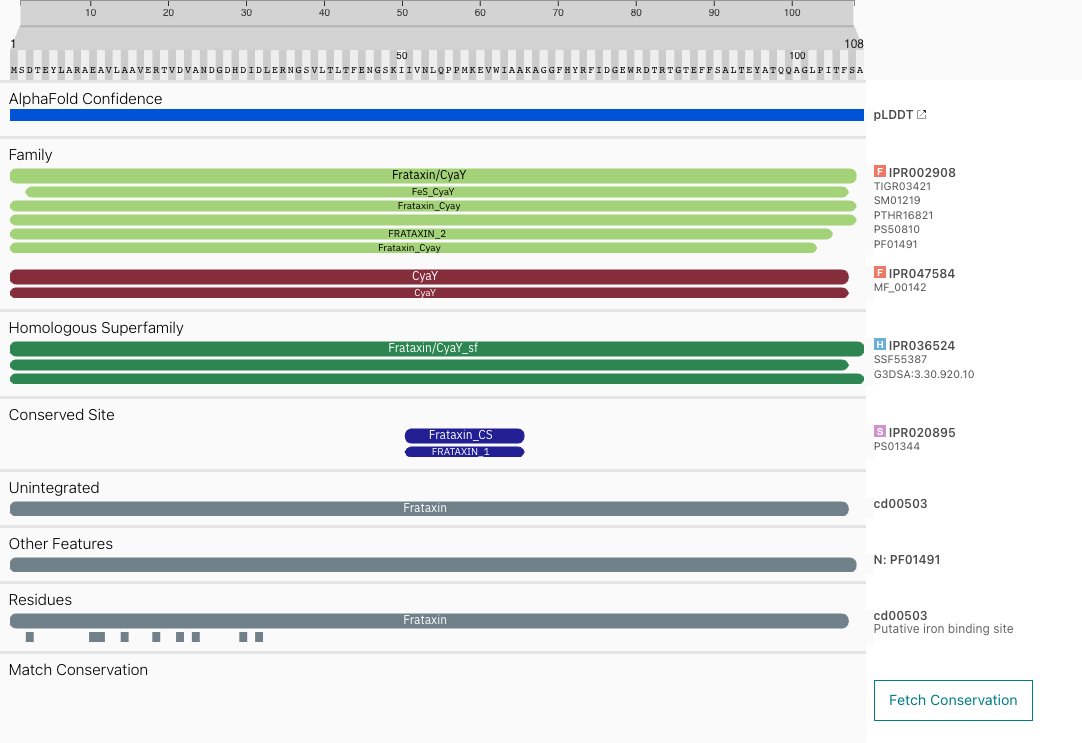Click the H badge beside IPR036524
The width and height of the screenshot is (1082, 743).
pos(880,344)
